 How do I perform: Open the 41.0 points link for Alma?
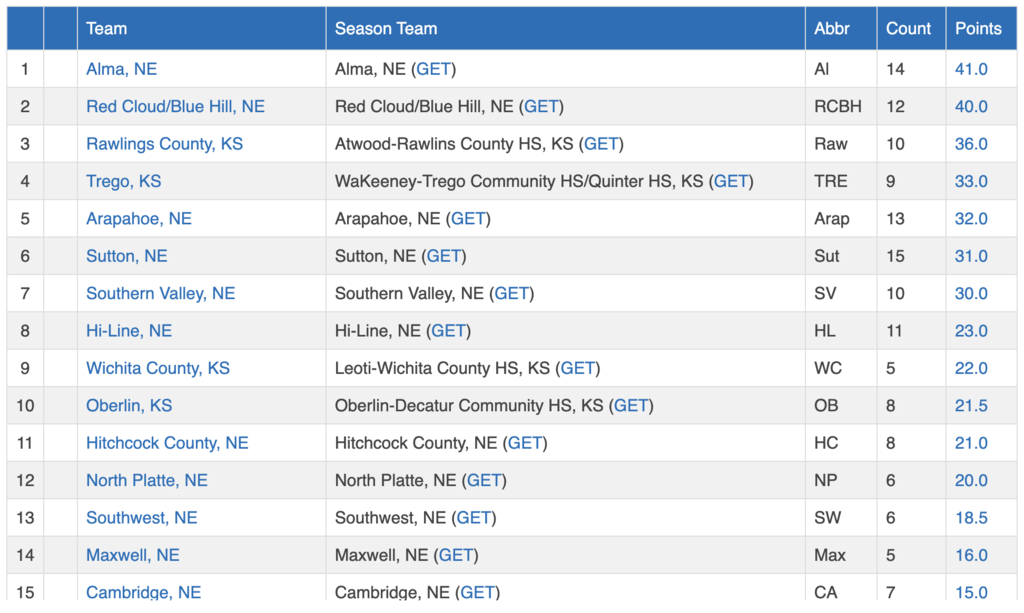[x=971, y=69]
